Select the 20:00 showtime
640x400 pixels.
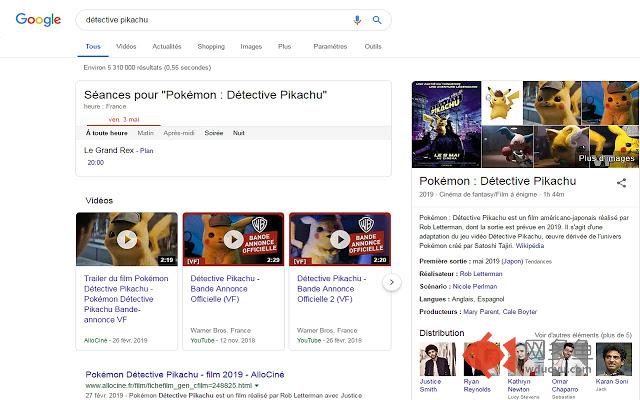(96, 162)
